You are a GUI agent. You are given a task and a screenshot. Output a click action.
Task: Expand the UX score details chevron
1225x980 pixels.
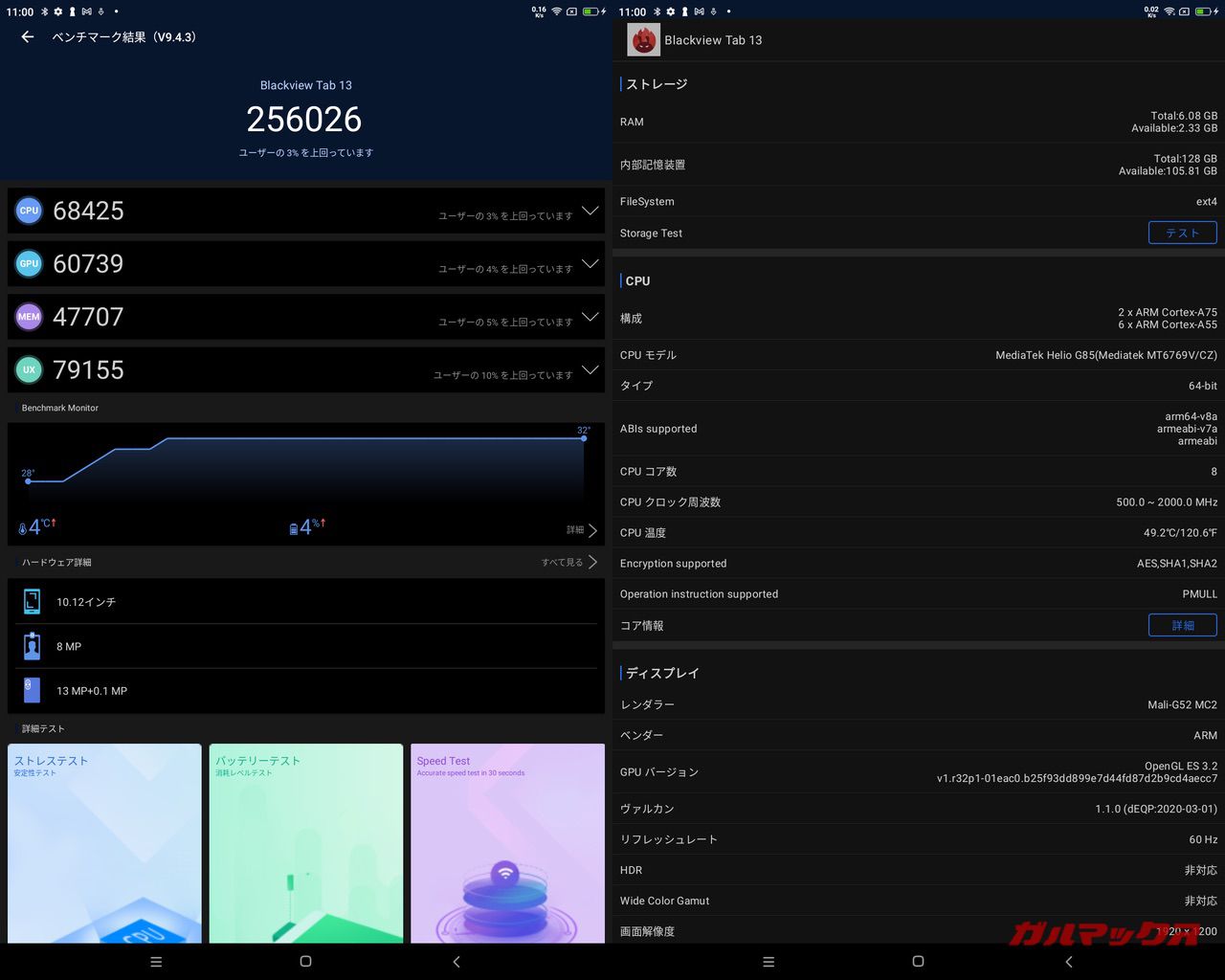click(590, 370)
